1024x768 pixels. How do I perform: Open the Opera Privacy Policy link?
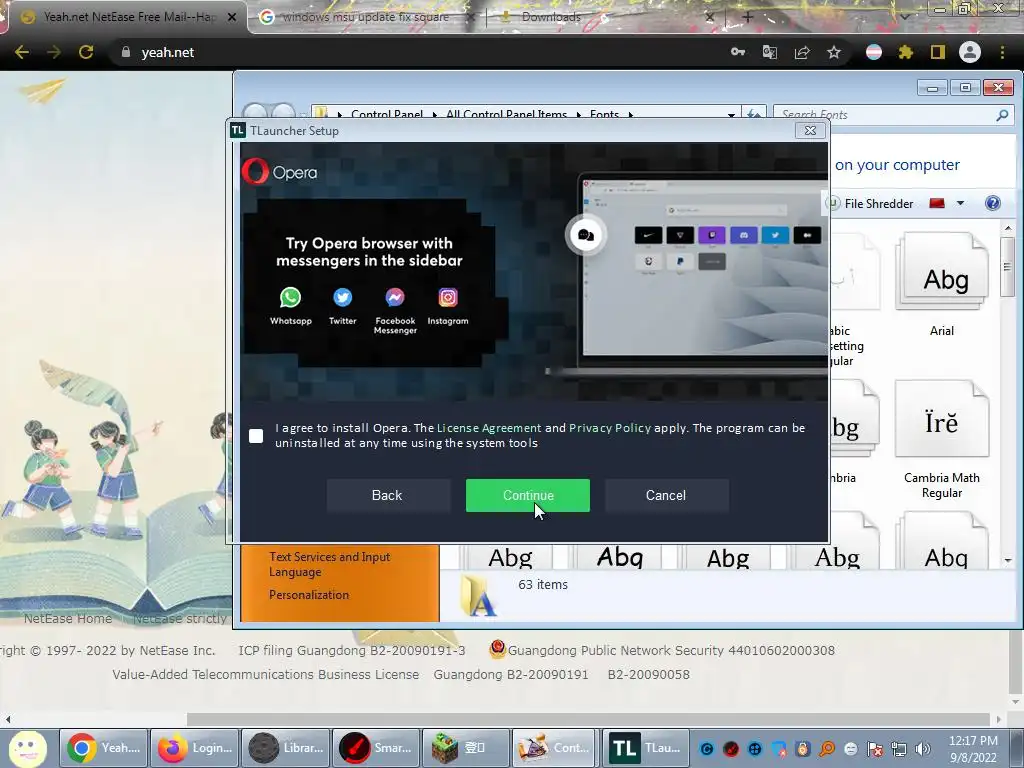click(x=610, y=428)
